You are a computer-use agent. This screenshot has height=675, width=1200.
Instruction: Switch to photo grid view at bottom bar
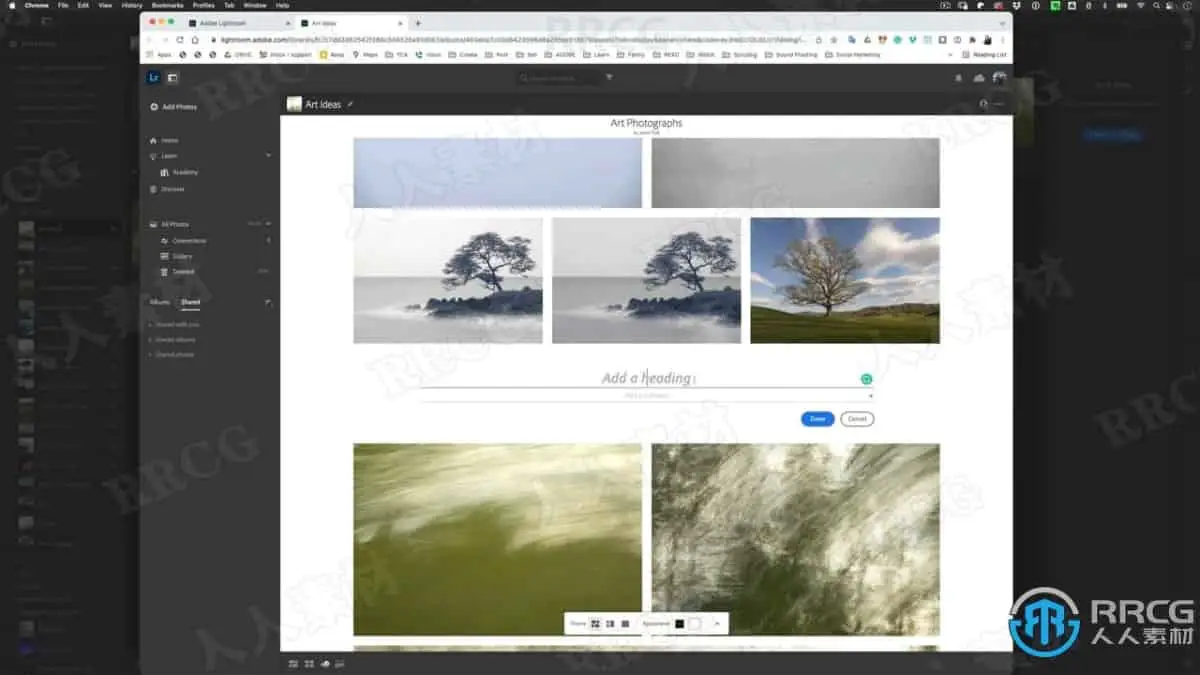[x=293, y=663]
